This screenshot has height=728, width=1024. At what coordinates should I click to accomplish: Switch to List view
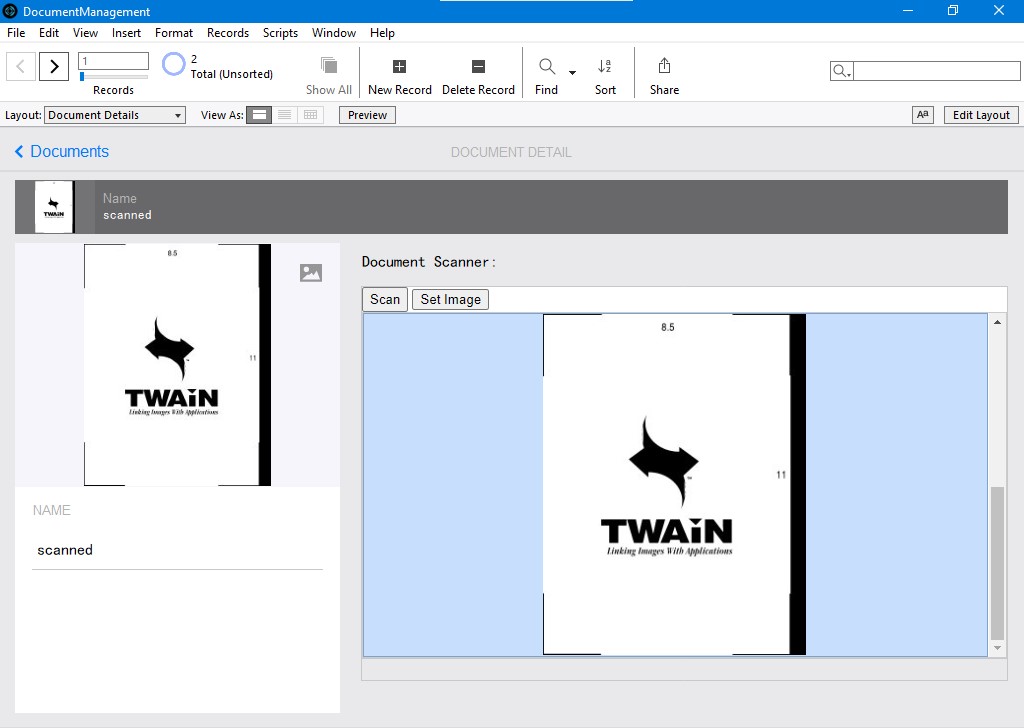click(x=285, y=115)
